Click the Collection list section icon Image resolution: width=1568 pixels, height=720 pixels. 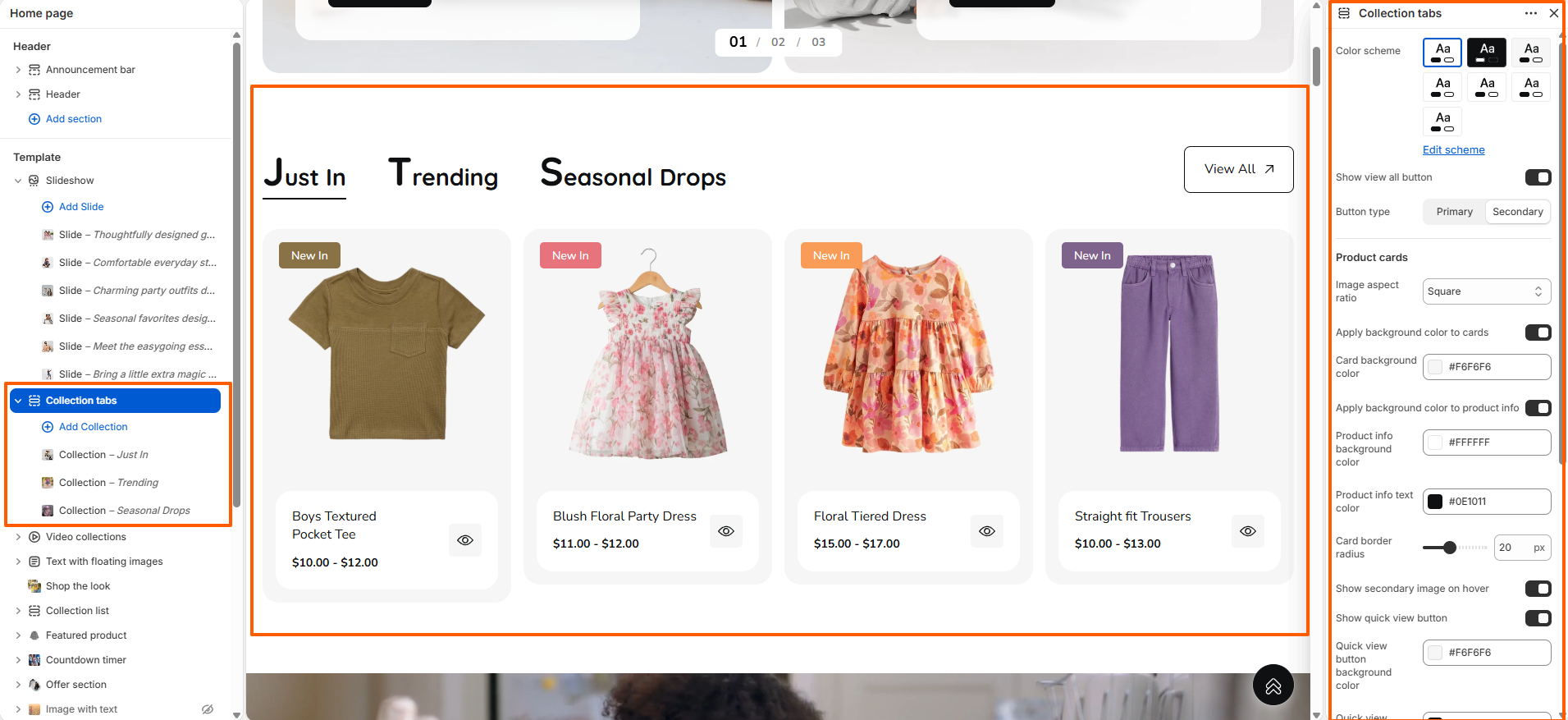[34, 611]
